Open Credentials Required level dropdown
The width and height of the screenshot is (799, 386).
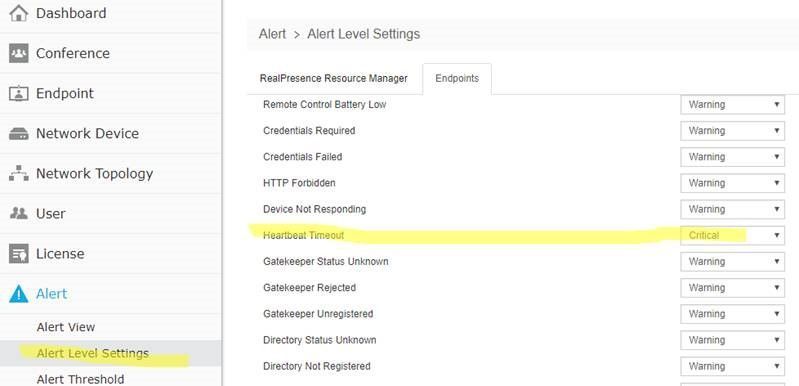tap(732, 131)
